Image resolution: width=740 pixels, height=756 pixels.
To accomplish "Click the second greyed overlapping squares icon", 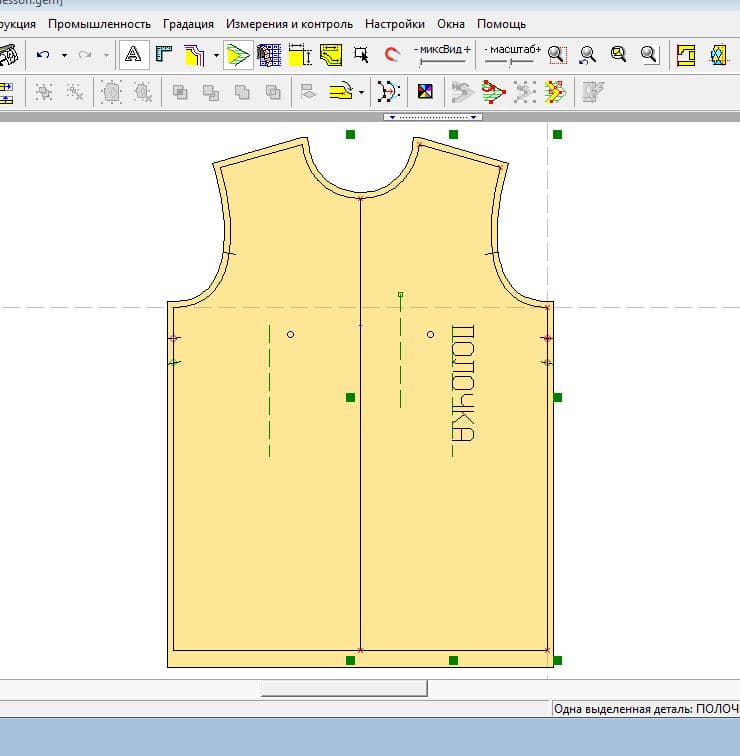I will coord(211,92).
